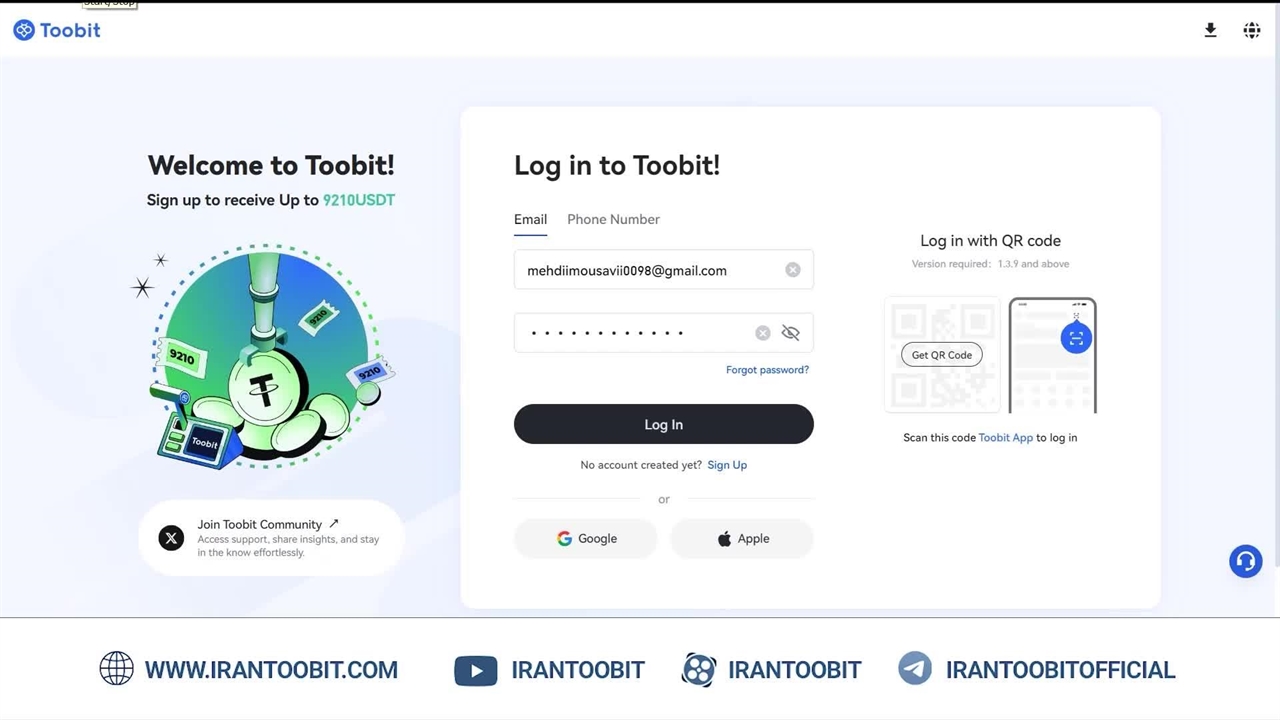This screenshot has width=1280, height=720.
Task: Clear the password field with X icon
Action: (x=763, y=333)
